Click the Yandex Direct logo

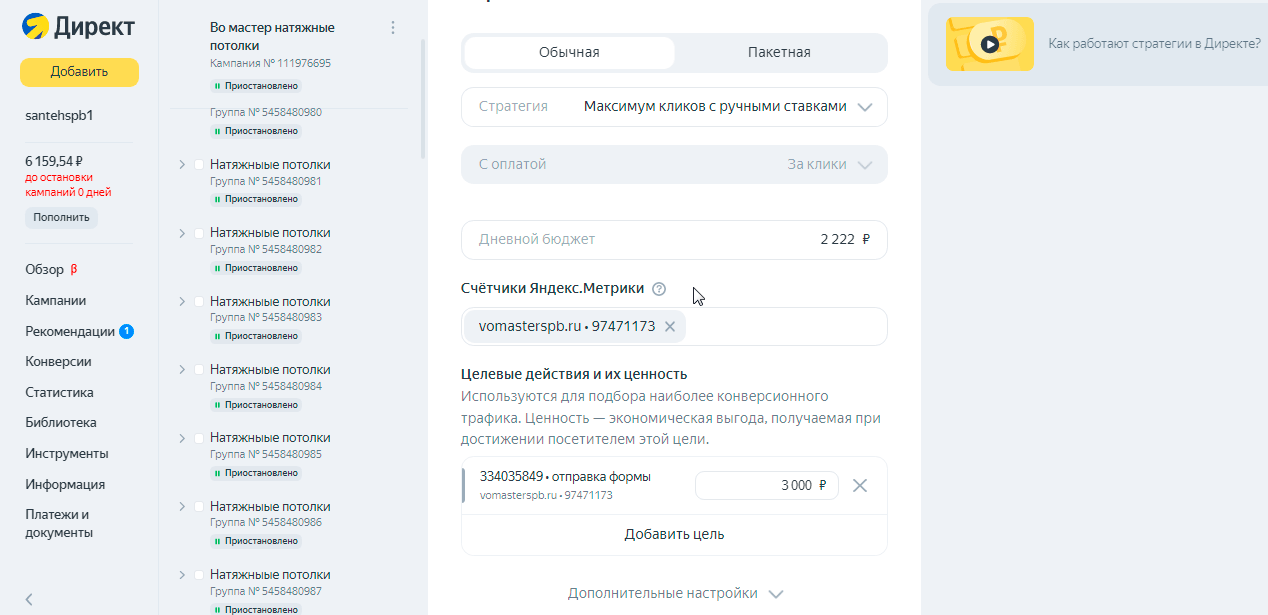[x=78, y=27]
